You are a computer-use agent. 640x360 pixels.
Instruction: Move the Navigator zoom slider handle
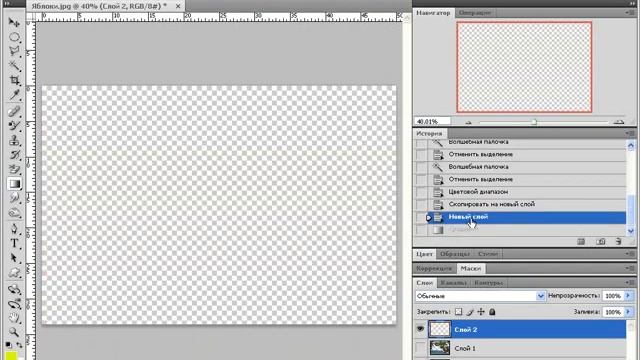tap(534, 122)
